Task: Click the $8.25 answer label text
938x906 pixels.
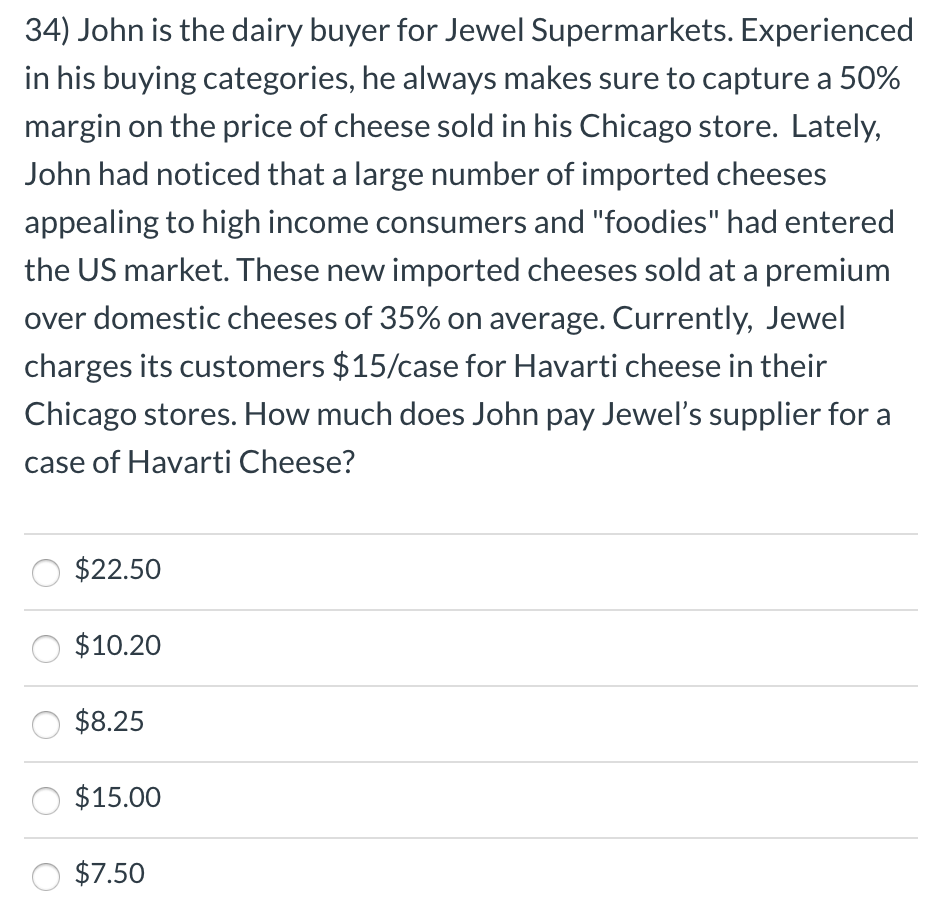Action: [108, 721]
